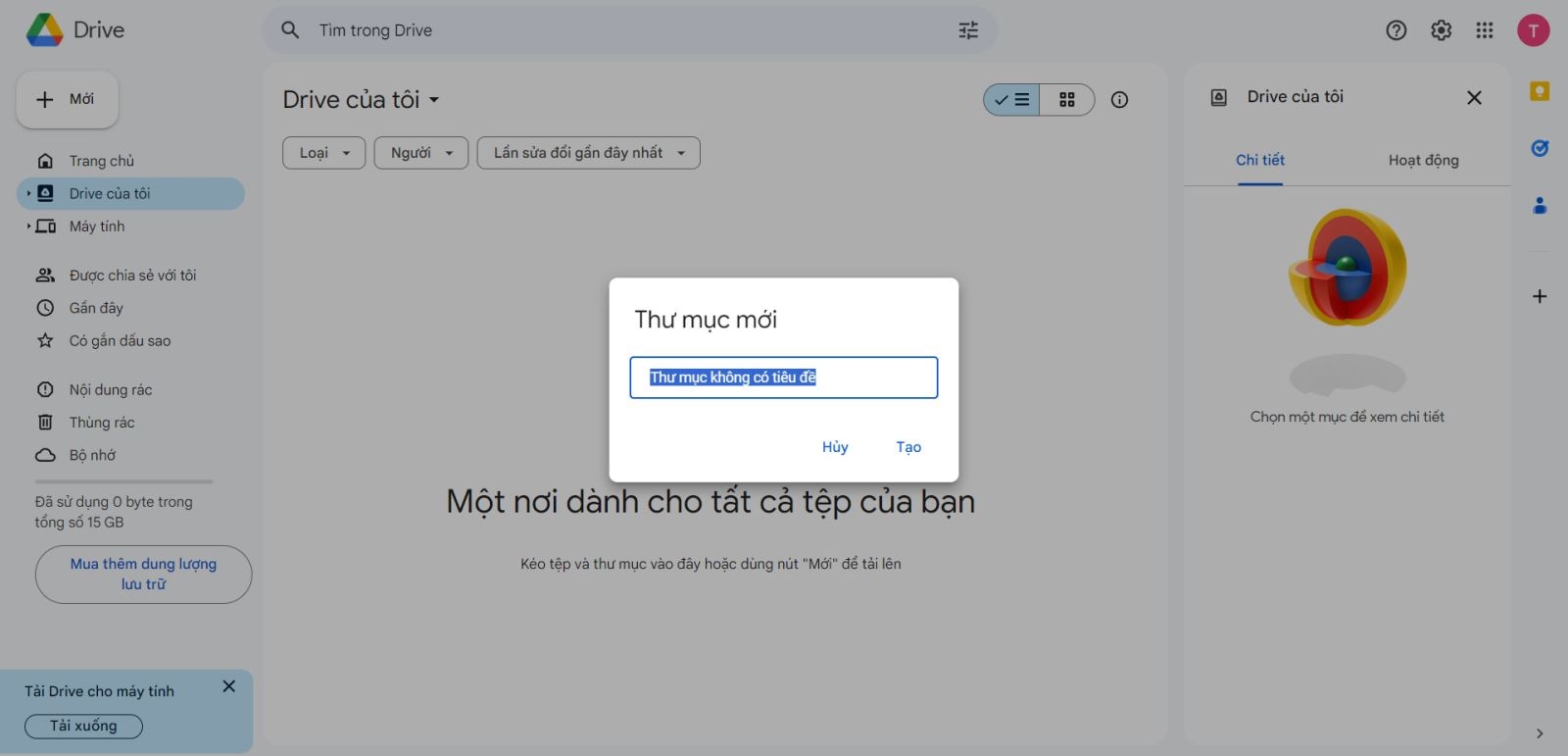Open the Google apps grid
1568x756 pixels.
[1485, 30]
